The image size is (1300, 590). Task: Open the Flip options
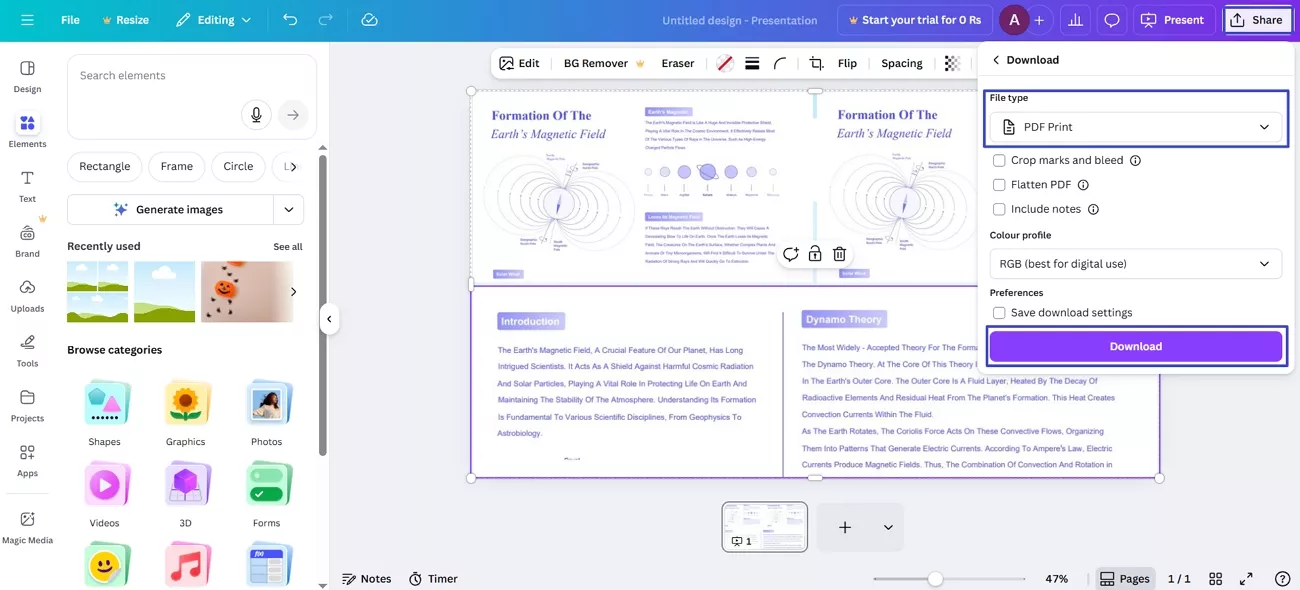click(x=847, y=63)
